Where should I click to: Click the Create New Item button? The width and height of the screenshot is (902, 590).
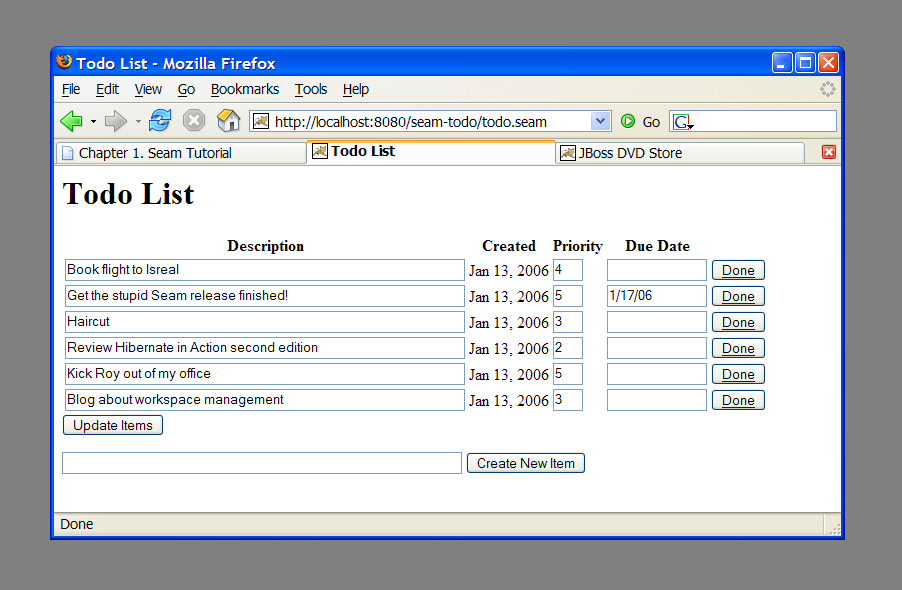[x=525, y=463]
